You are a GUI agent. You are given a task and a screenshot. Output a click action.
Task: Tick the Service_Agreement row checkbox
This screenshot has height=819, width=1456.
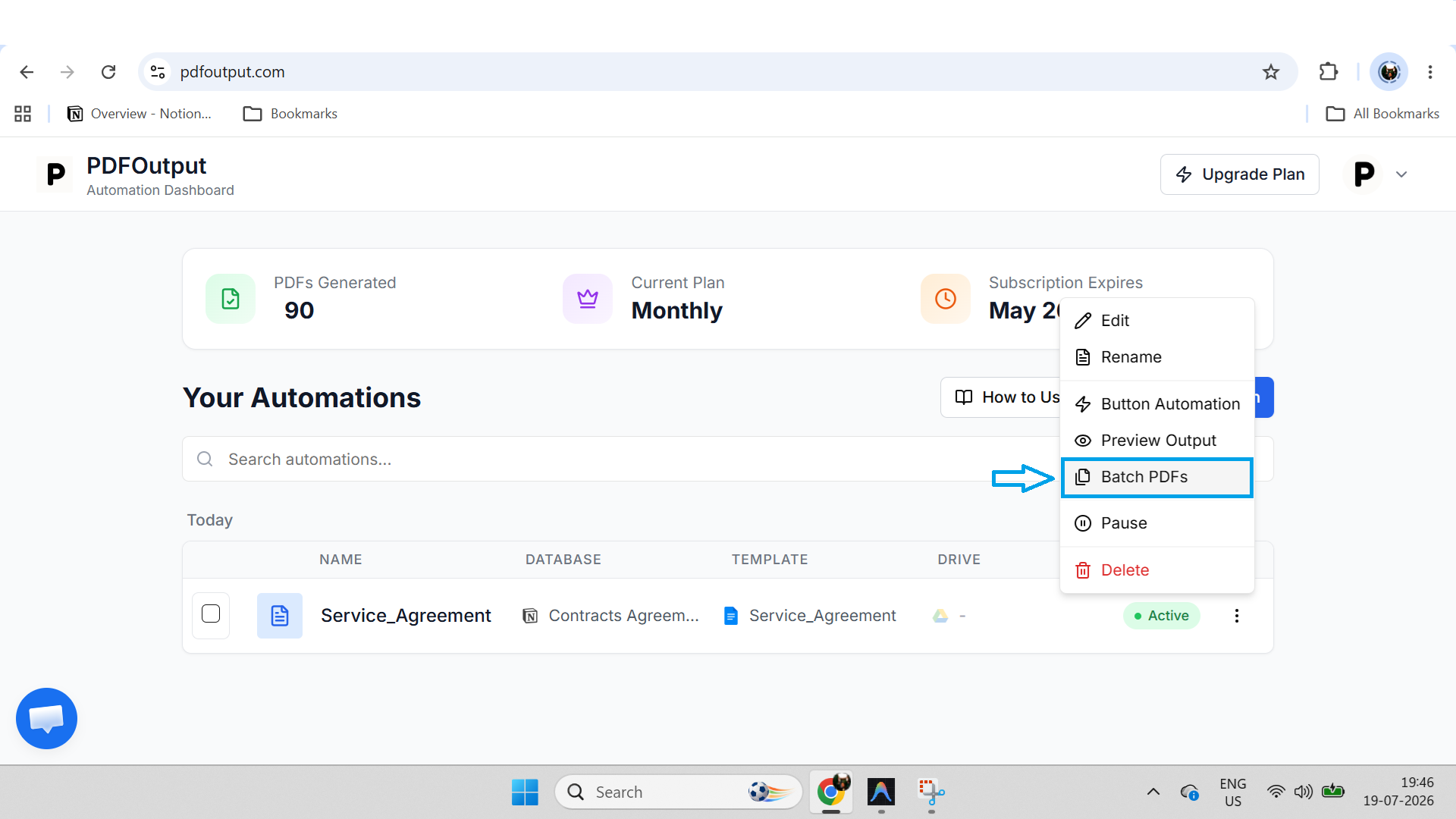click(x=211, y=614)
